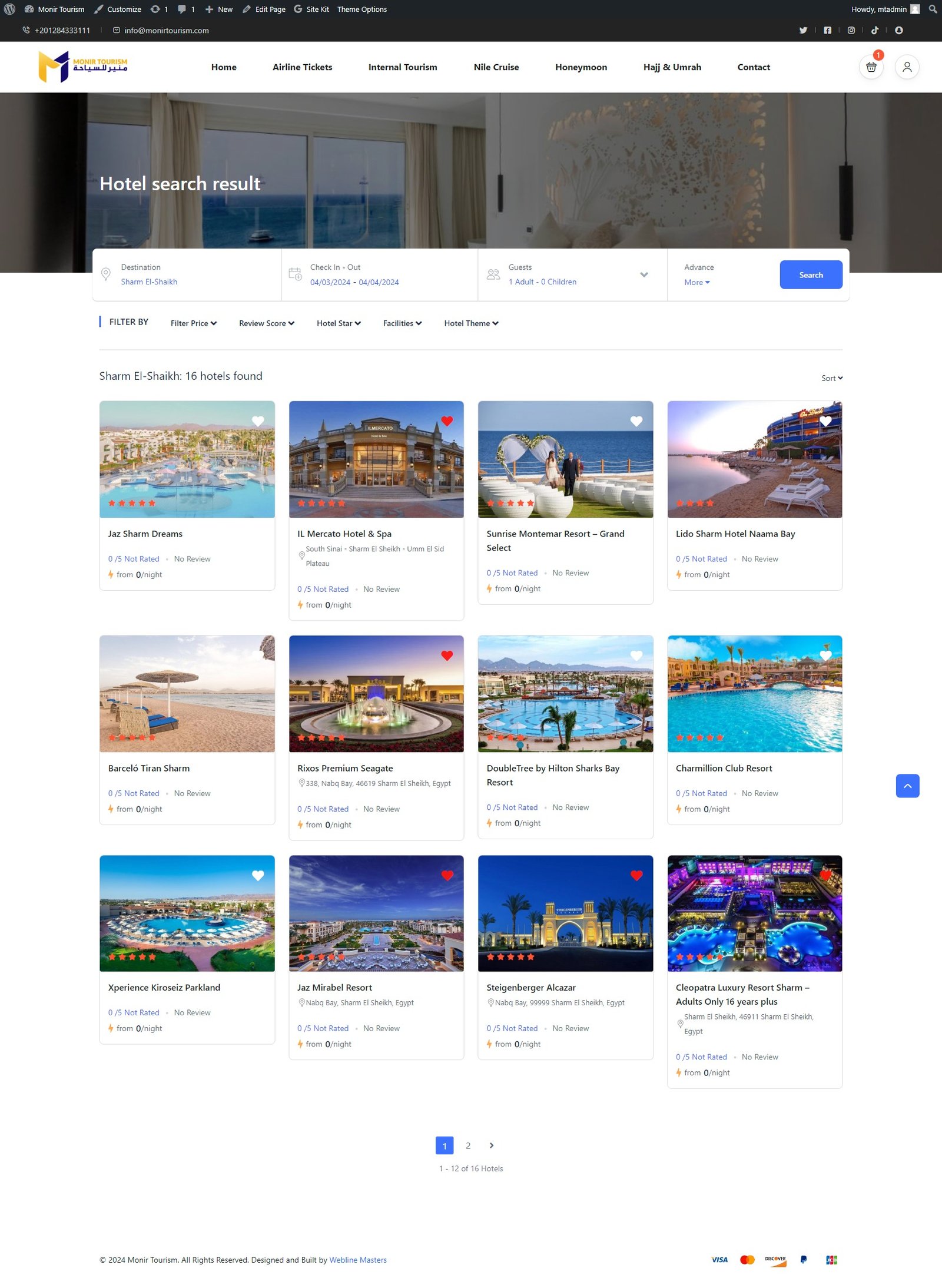Image resolution: width=942 pixels, height=1288 pixels.
Task: Go to results page 2
Action: pyautogui.click(x=468, y=1145)
